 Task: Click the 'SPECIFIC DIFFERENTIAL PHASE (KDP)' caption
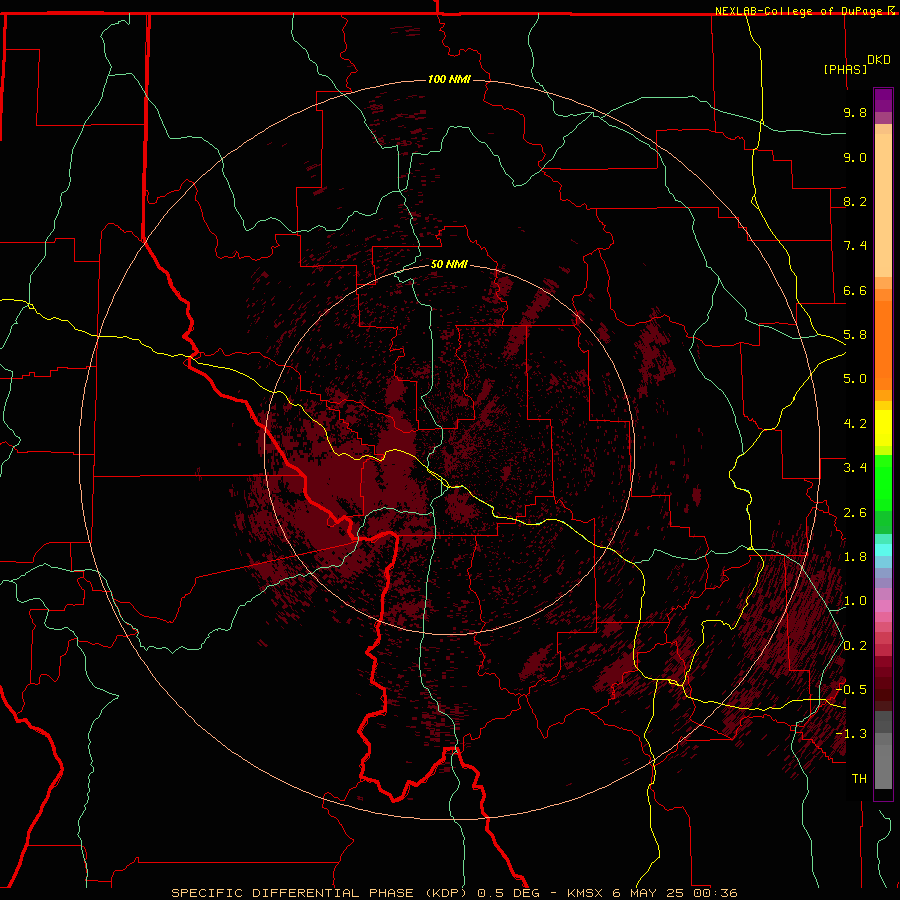click(x=321, y=893)
